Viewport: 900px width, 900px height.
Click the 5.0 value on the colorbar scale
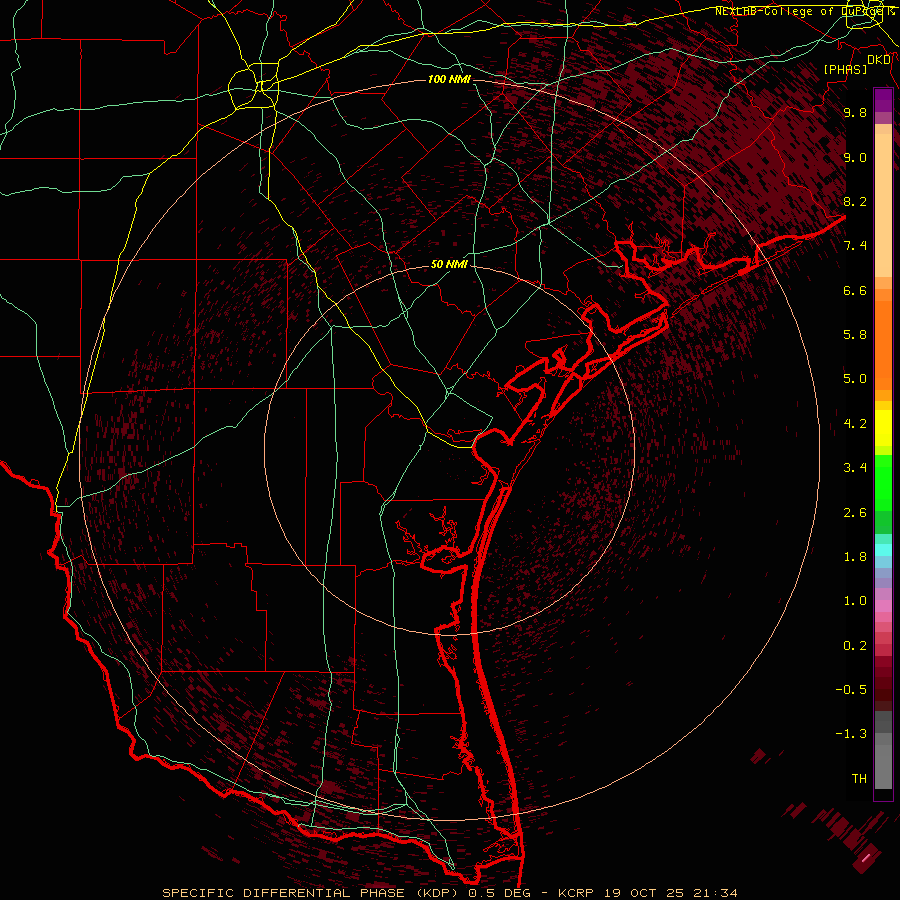855,379
